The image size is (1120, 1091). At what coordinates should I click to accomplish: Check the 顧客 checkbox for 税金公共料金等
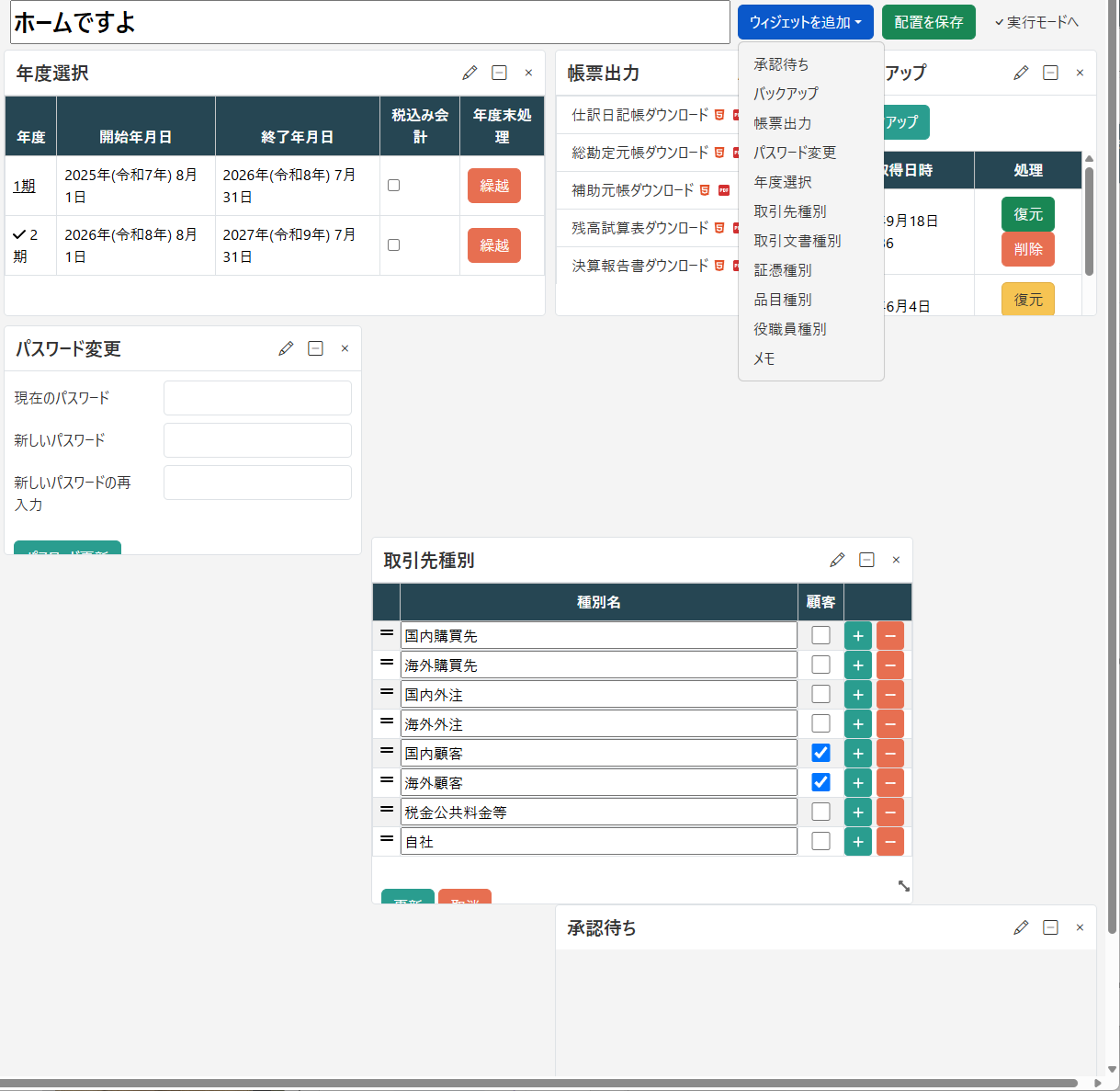820,812
